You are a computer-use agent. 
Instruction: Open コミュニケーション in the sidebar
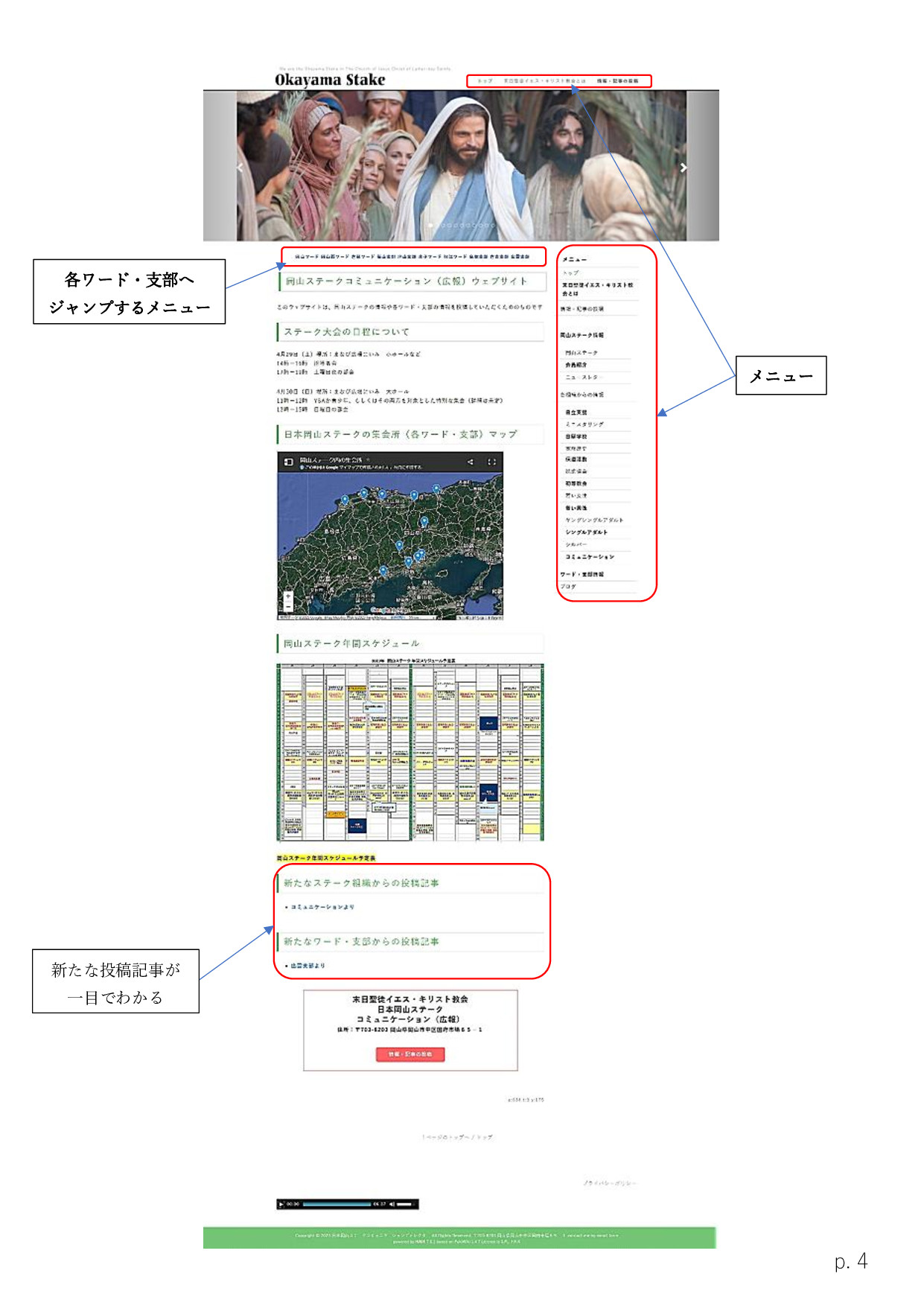click(x=590, y=557)
